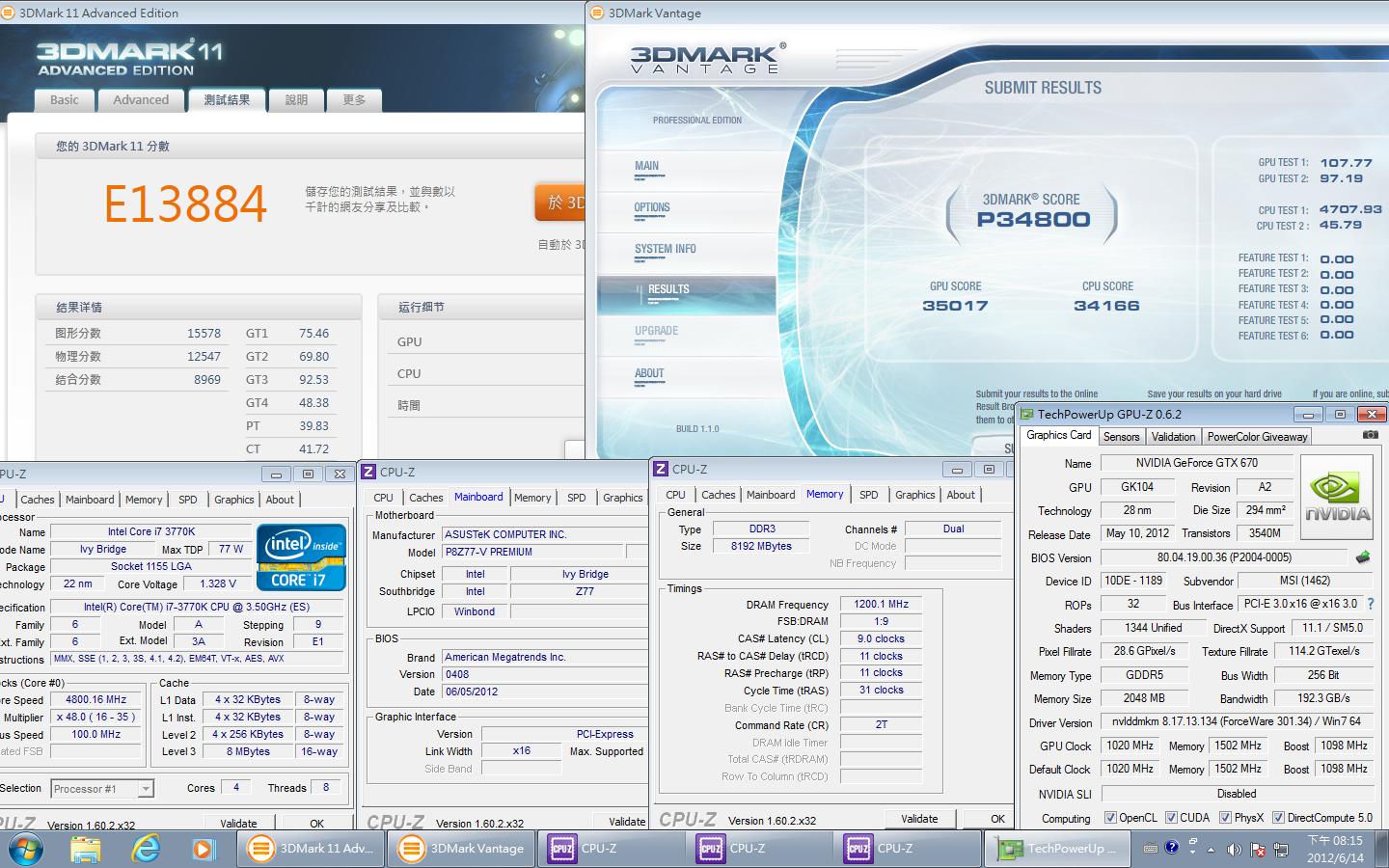
Task: Click the Bus Interface question mark icon
Action: [x=1371, y=604]
